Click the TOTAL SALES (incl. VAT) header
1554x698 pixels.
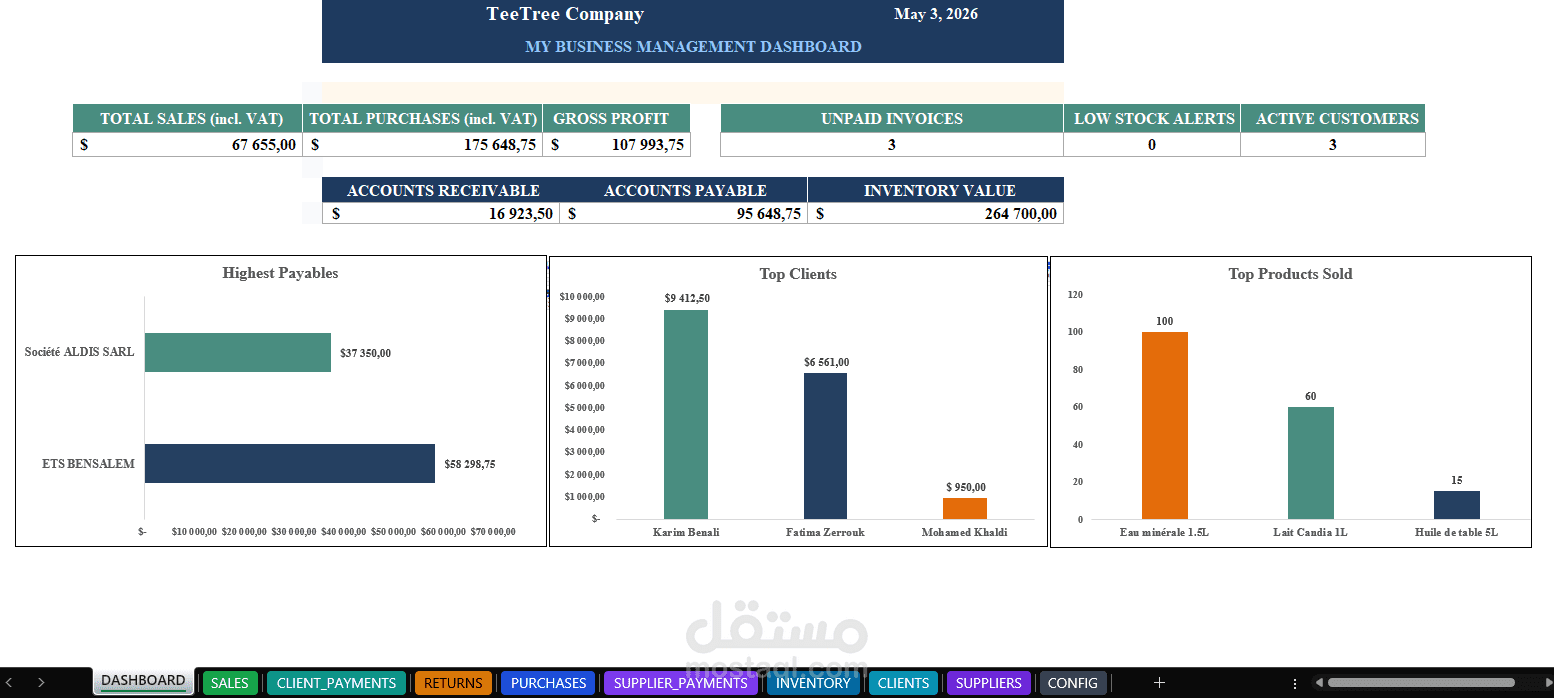pos(187,118)
